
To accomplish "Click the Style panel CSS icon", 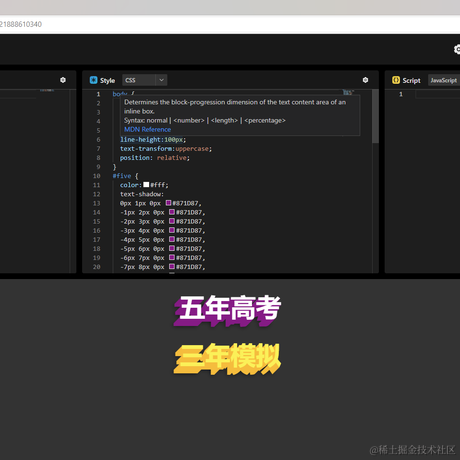I will pos(93,80).
